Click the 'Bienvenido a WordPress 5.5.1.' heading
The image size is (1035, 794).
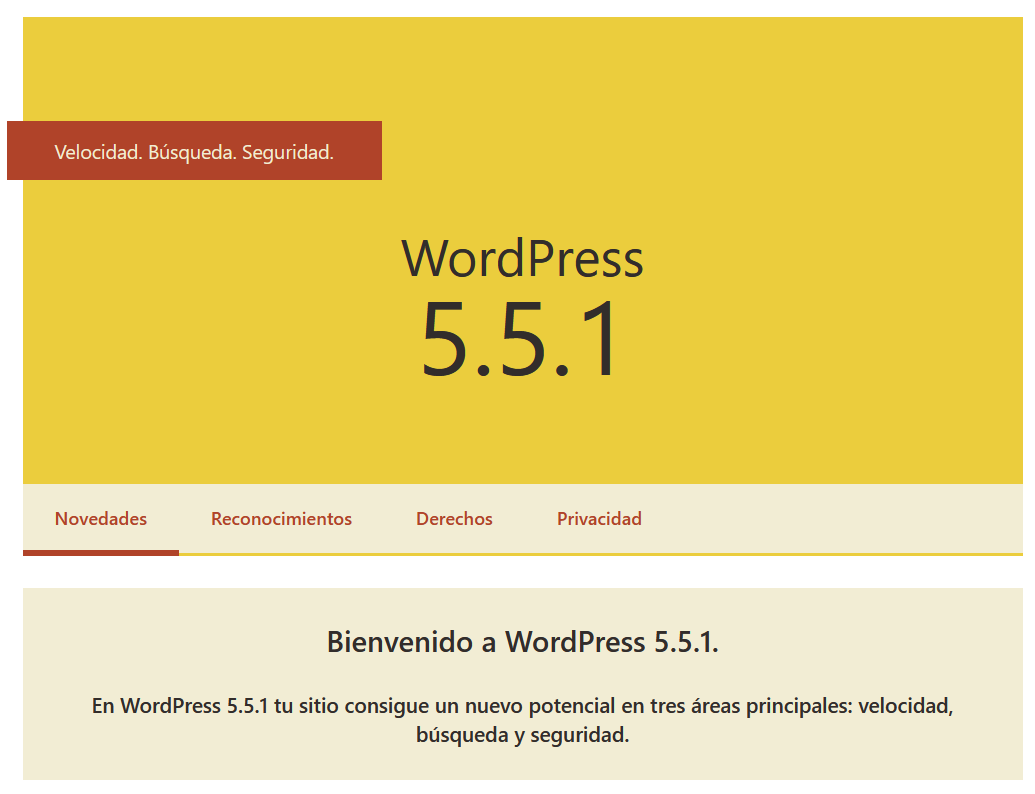pos(523,642)
